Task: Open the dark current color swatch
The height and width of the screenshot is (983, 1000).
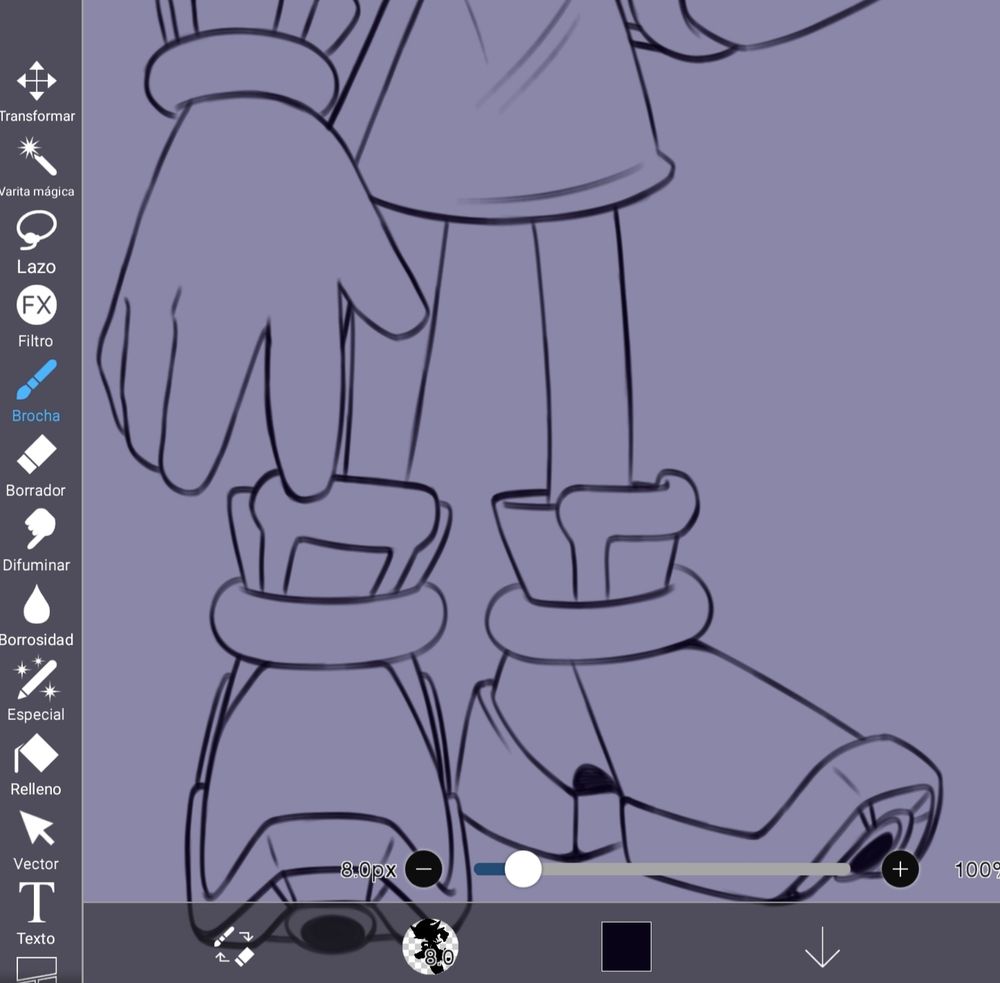Action: point(626,946)
